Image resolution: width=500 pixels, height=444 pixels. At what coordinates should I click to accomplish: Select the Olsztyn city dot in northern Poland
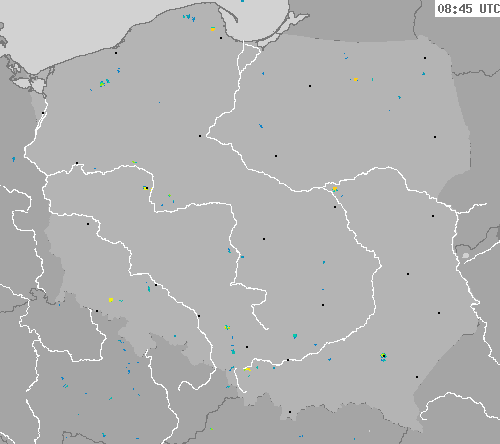coord(310,86)
